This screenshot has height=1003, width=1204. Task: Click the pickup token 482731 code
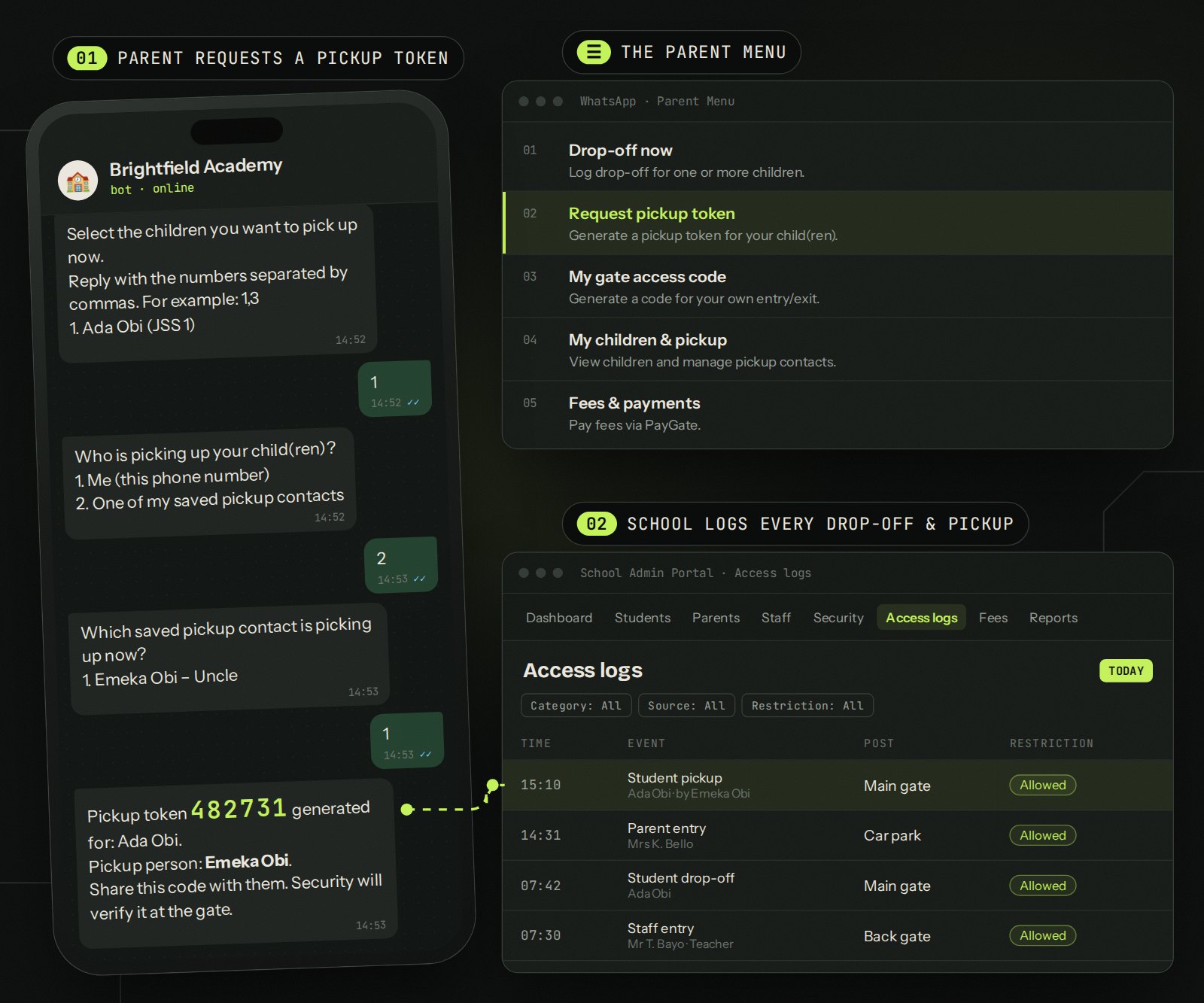pos(239,809)
